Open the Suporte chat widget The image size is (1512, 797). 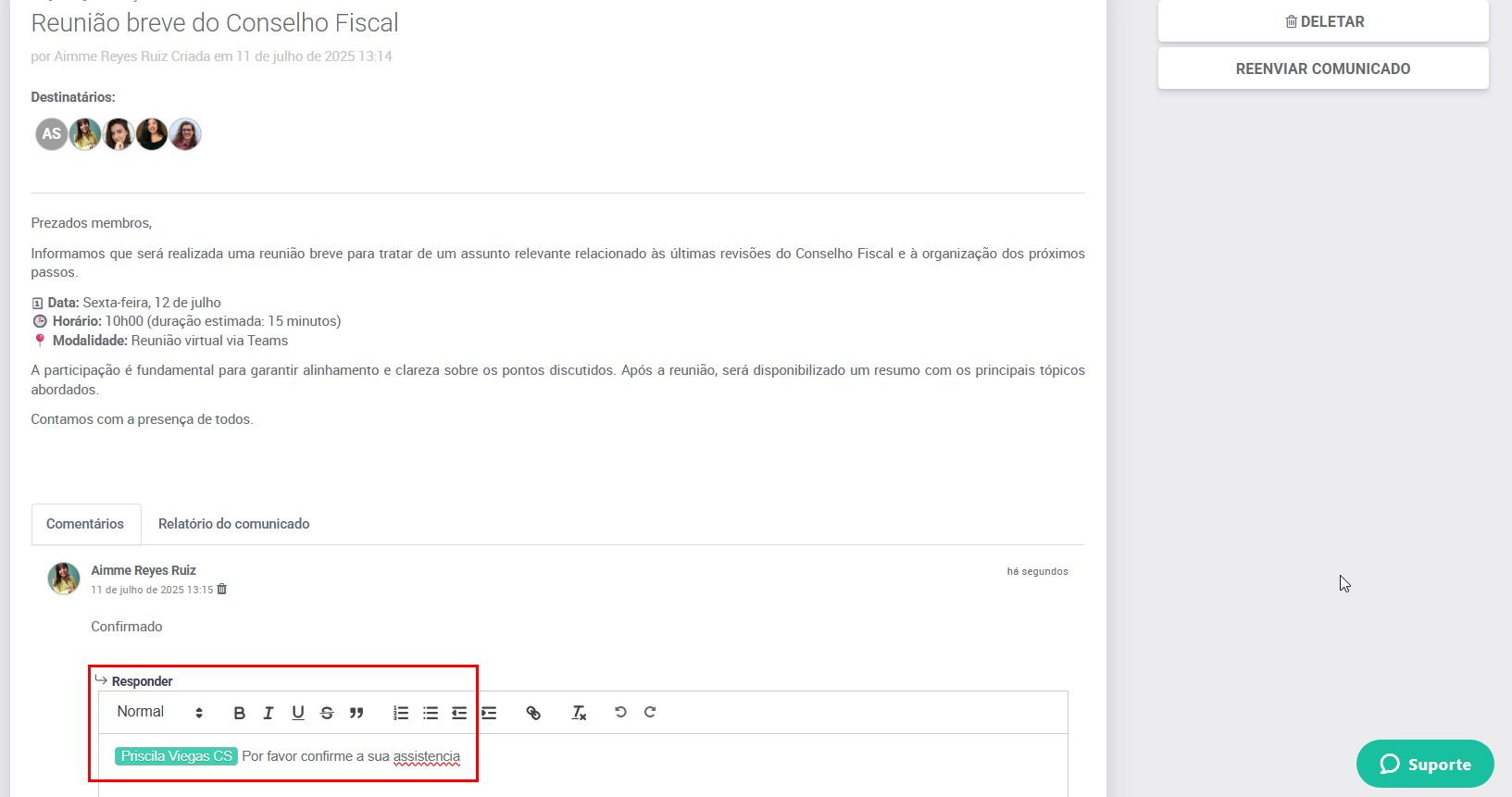(x=1425, y=764)
